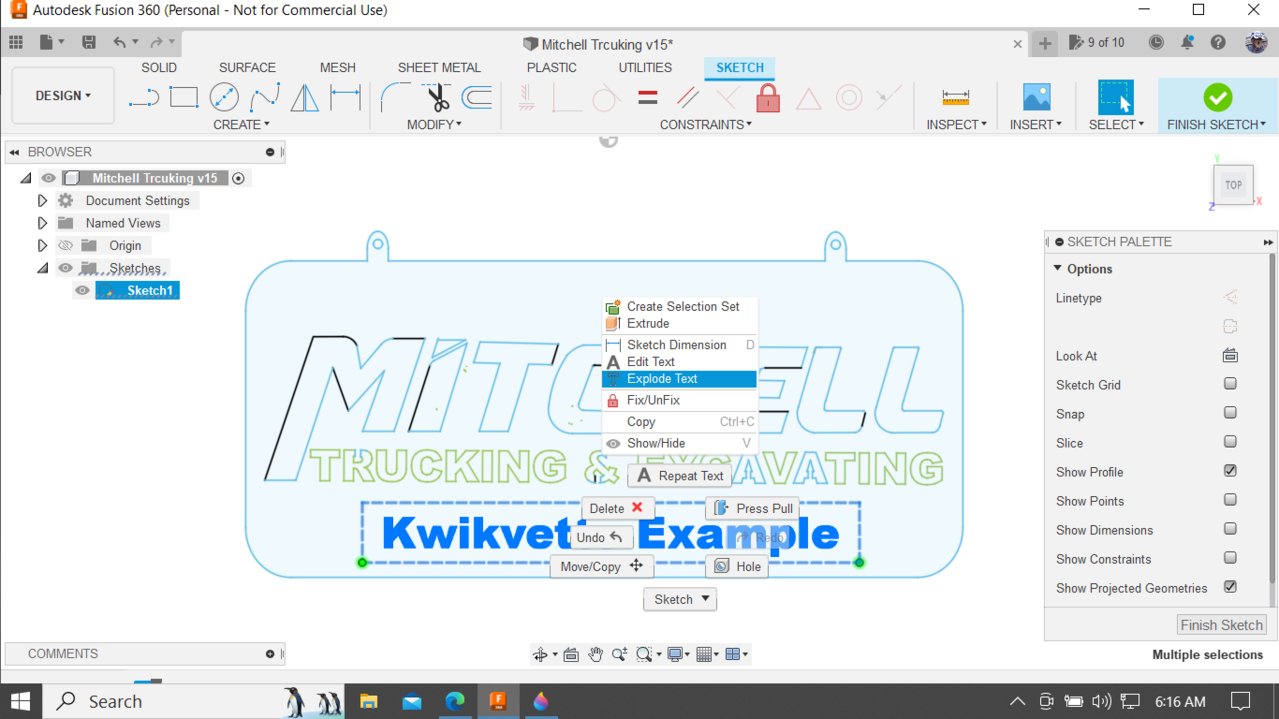1279x719 pixels.
Task: Click the Repeat Text marking menu button
Action: coord(680,476)
